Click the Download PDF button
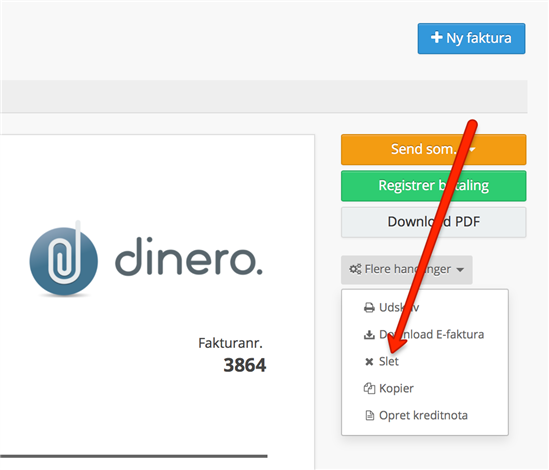Viewport: 549px width, 470px height. 433,222
